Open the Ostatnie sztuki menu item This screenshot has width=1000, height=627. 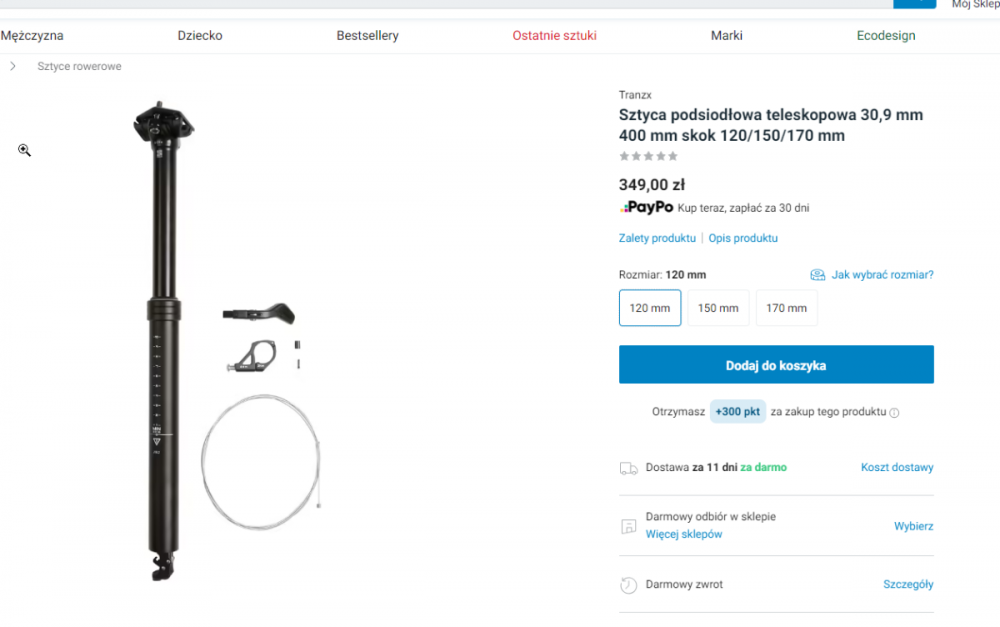(554, 36)
